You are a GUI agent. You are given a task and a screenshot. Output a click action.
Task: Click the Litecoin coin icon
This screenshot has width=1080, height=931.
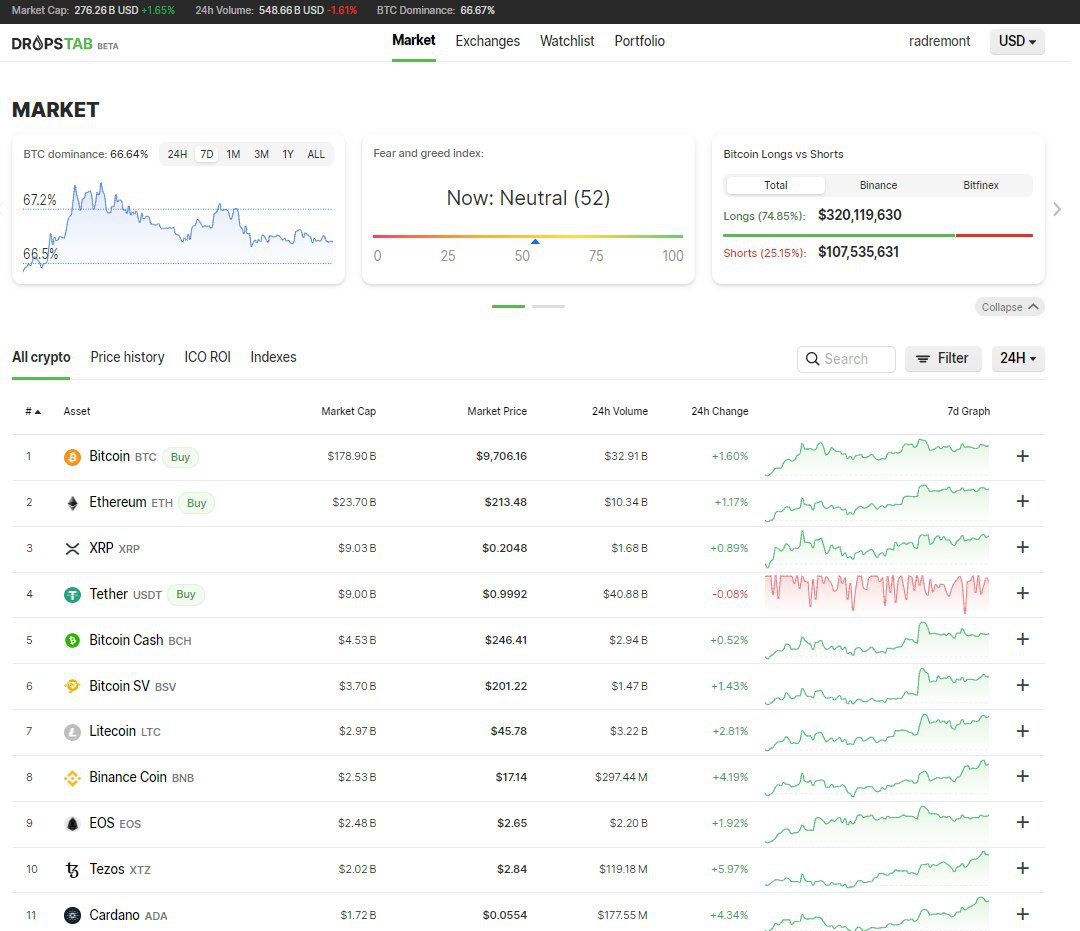[x=72, y=732]
